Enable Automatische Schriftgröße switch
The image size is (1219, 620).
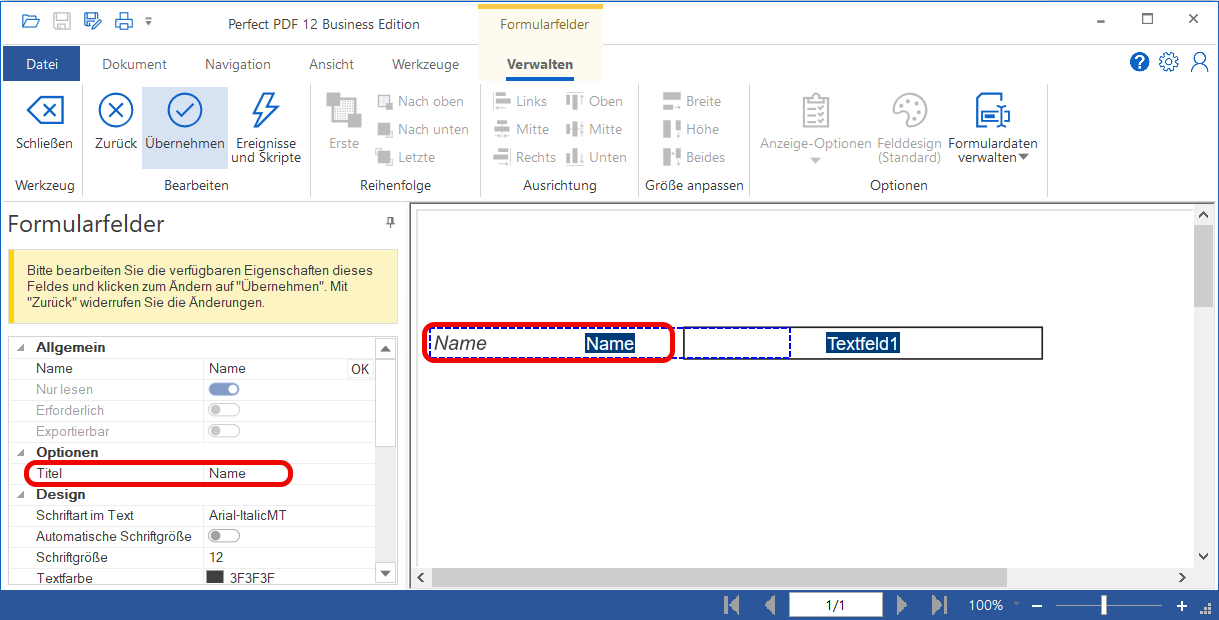(224, 536)
